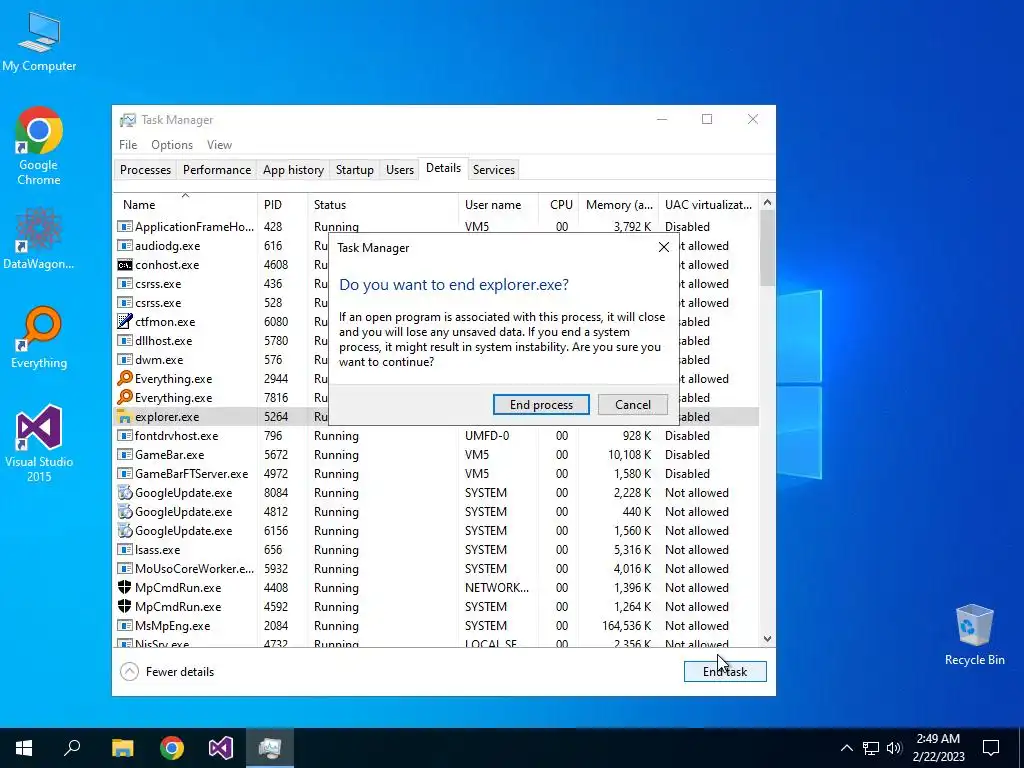Sort by the CPU column header
This screenshot has width=1024, height=768.
(x=558, y=204)
